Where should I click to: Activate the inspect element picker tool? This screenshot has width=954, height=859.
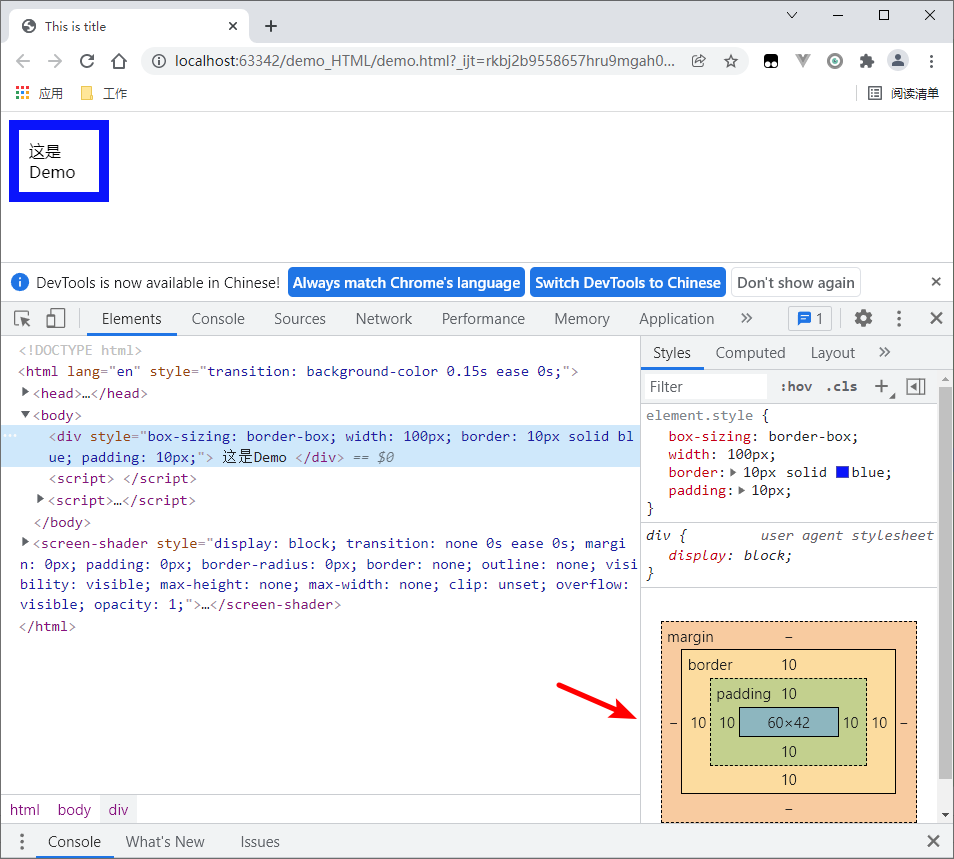(x=23, y=319)
